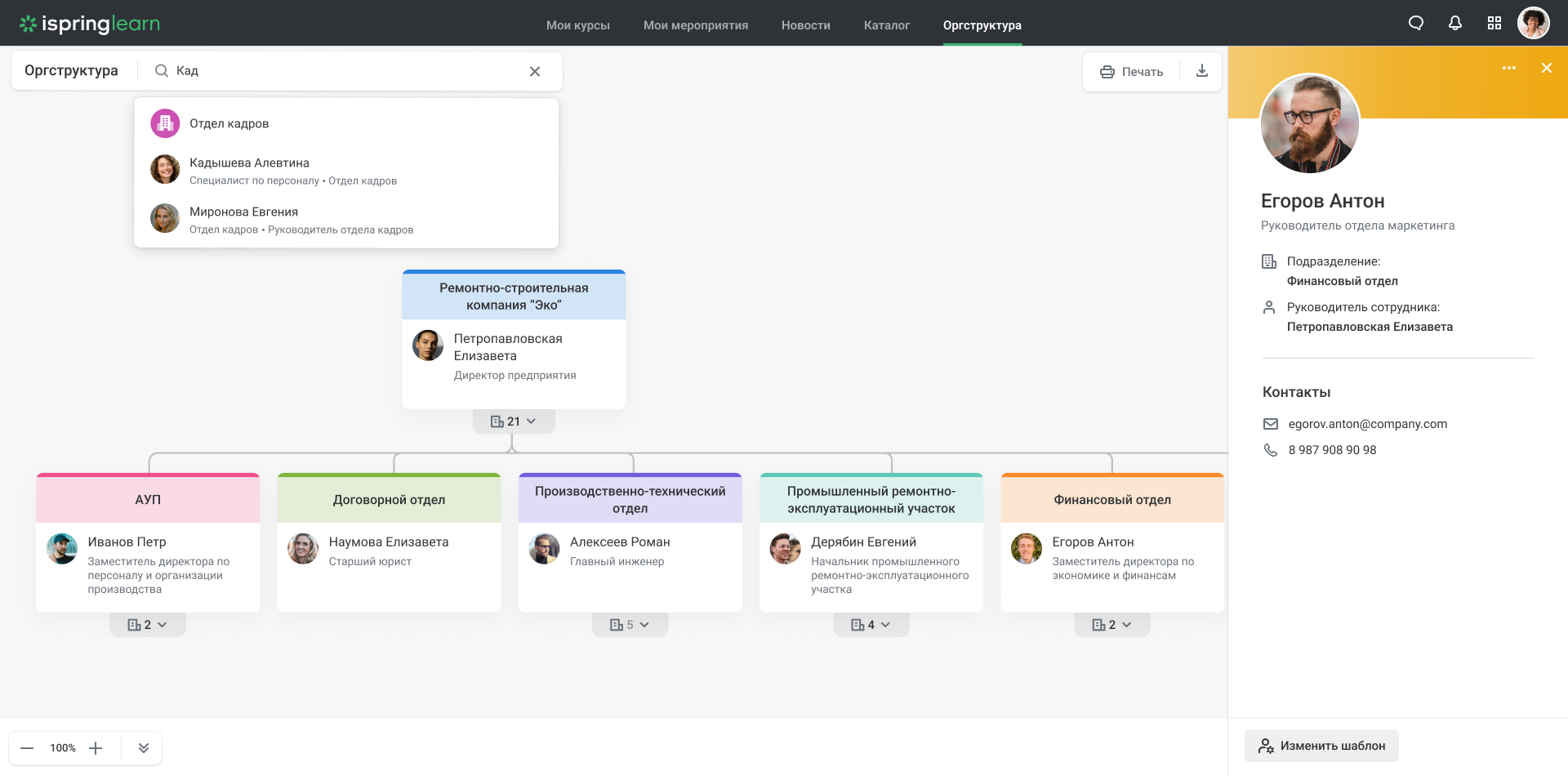This screenshot has height=776, width=1568.
Task: Click the Изменить шаблон button
Action: [x=1321, y=746]
